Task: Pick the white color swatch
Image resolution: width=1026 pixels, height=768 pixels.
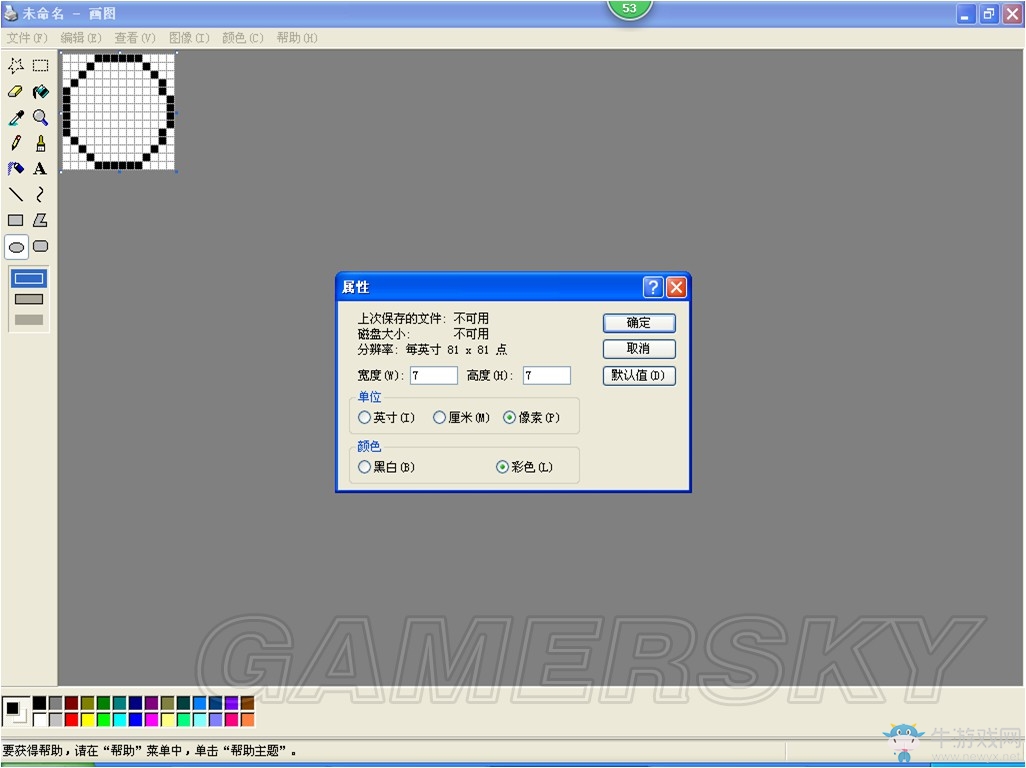Action: tap(39, 720)
